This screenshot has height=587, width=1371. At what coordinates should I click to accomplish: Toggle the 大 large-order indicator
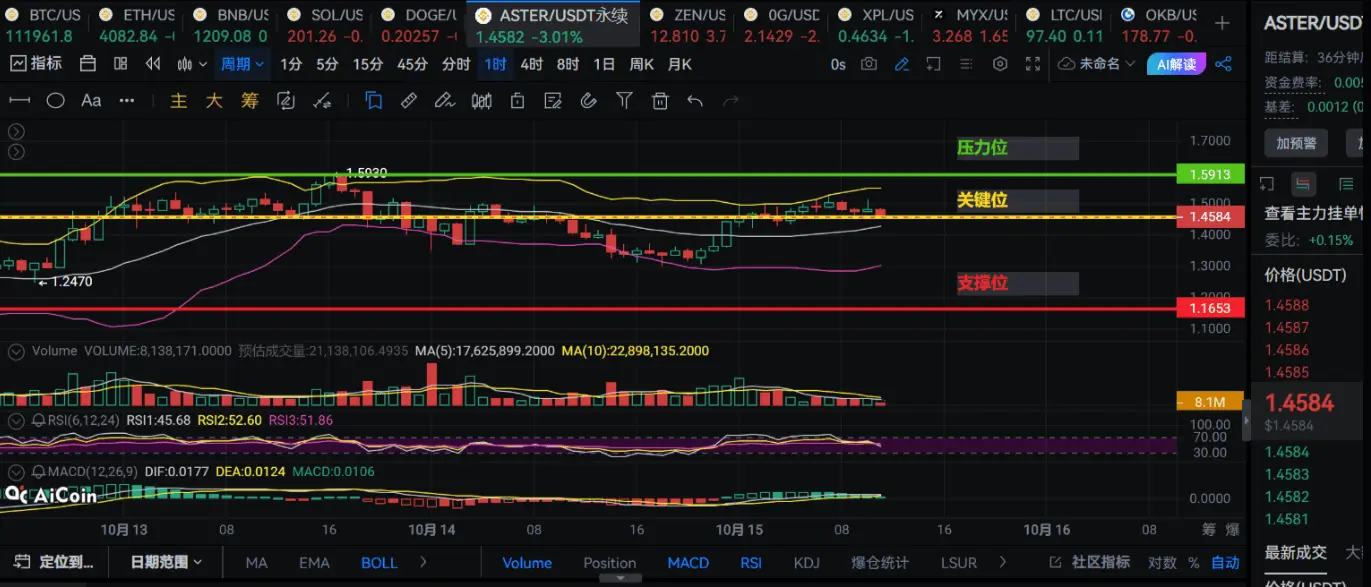point(214,100)
